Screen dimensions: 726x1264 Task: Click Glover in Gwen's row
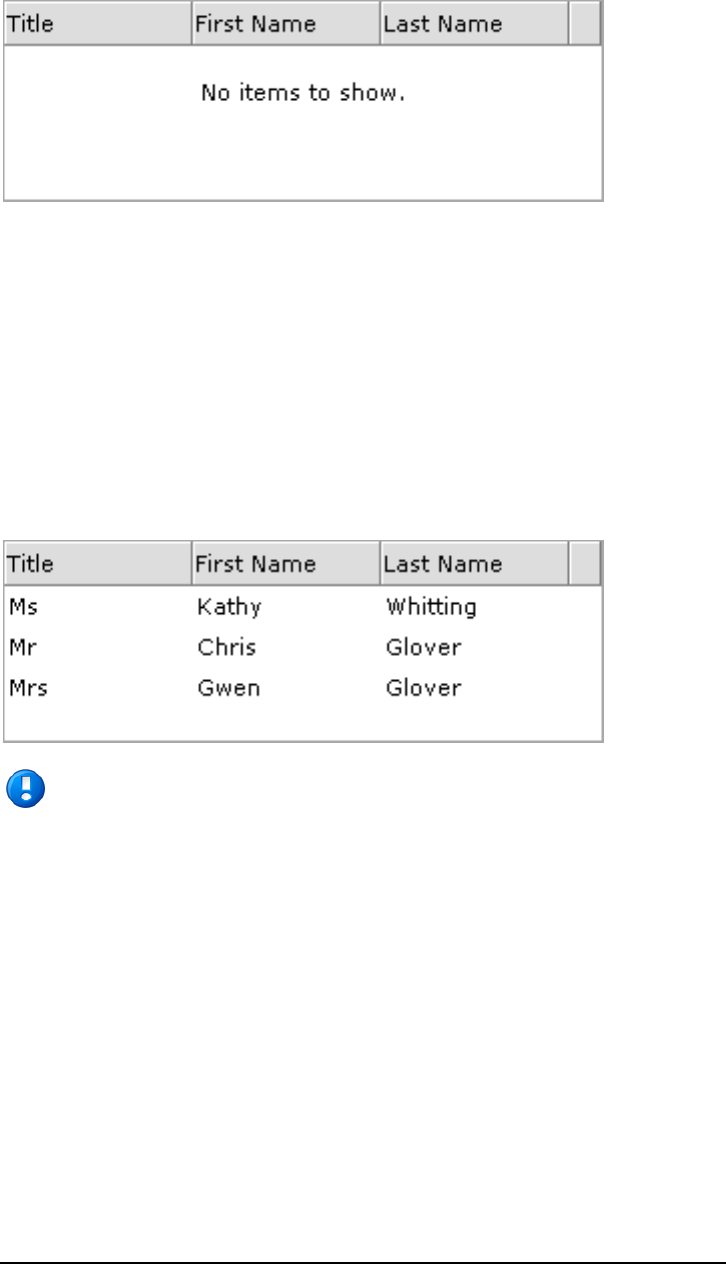point(423,688)
